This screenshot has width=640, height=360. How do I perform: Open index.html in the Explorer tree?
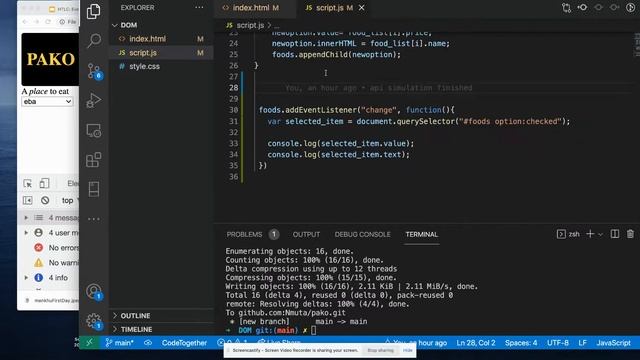(x=161, y=39)
